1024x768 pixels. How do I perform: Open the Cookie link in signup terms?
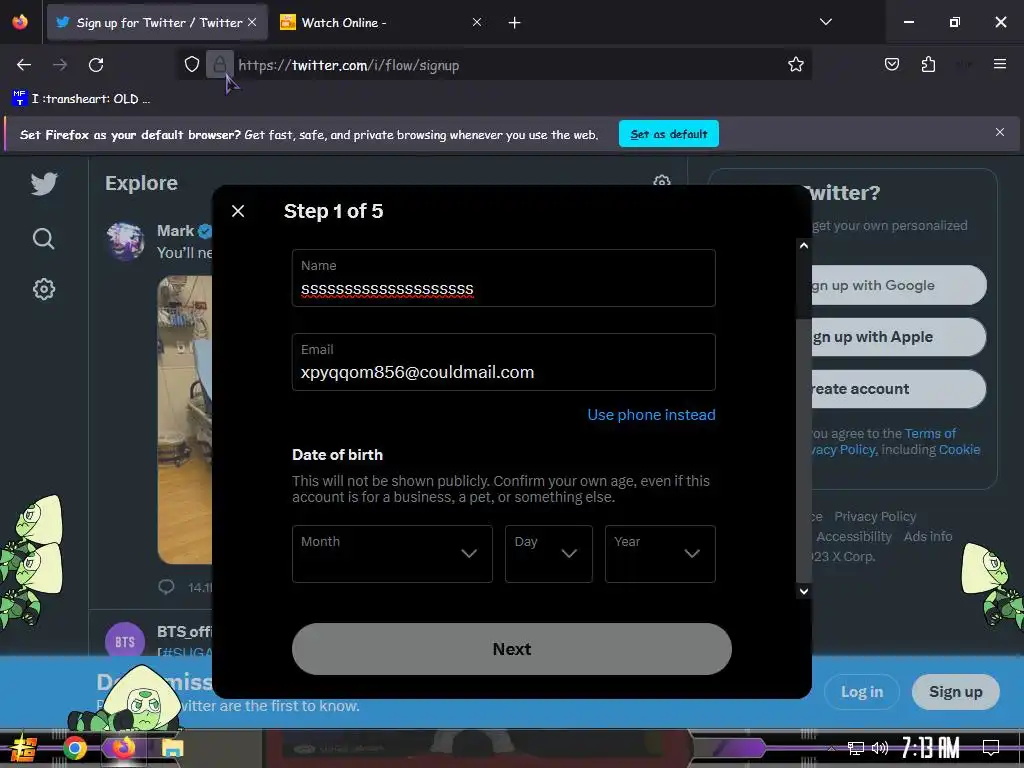[x=959, y=450]
